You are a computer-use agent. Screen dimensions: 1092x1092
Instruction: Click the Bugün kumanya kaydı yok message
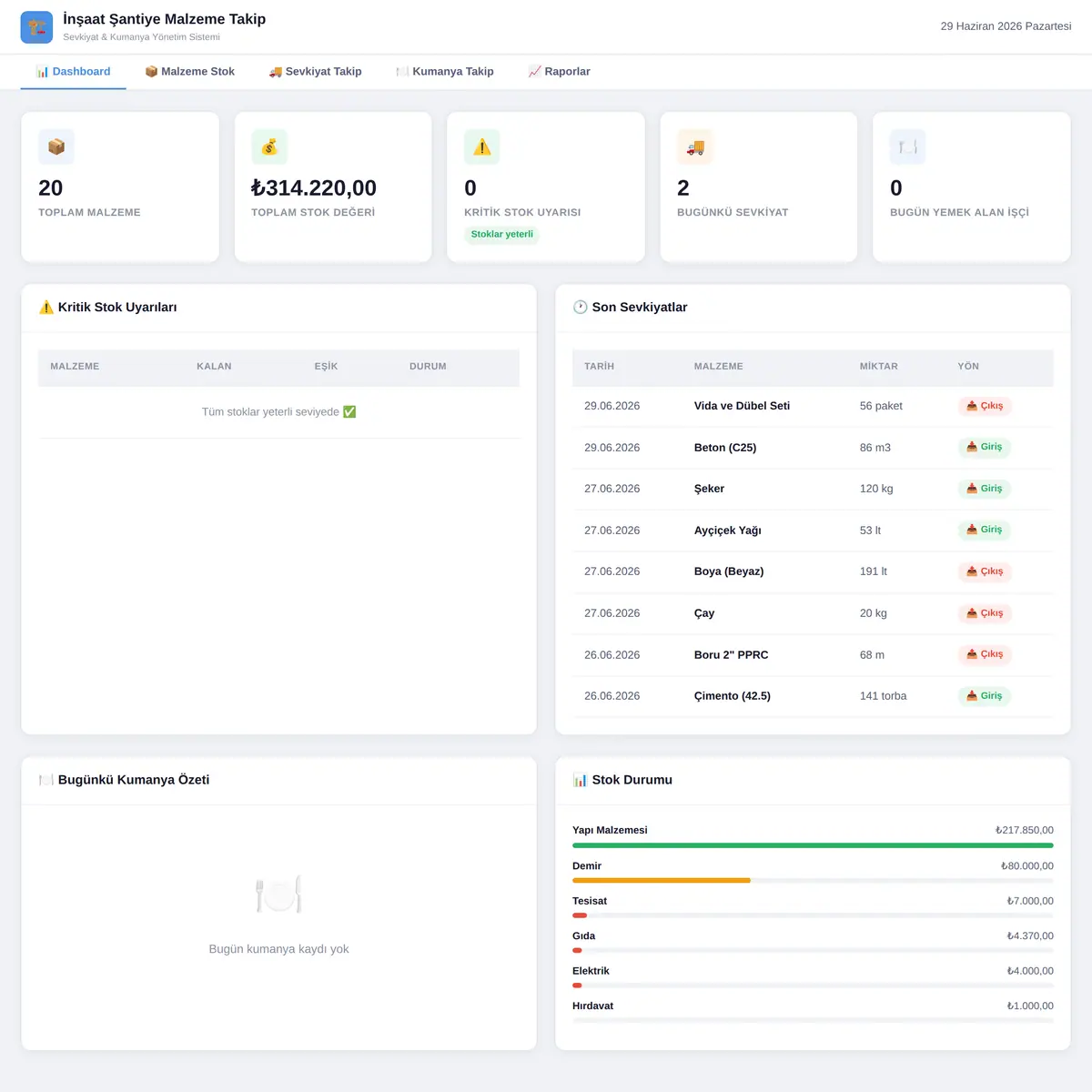pos(278,949)
